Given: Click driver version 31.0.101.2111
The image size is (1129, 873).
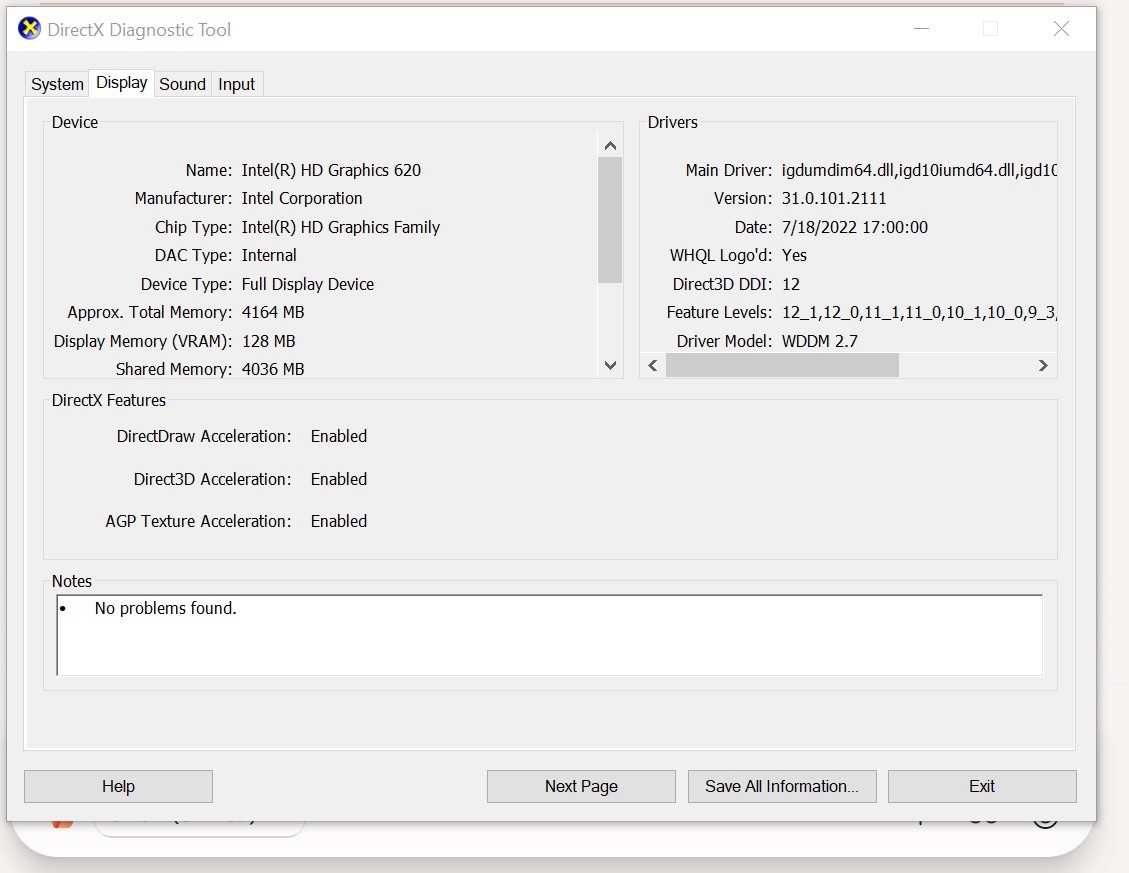Looking at the screenshot, I should click(834, 198).
